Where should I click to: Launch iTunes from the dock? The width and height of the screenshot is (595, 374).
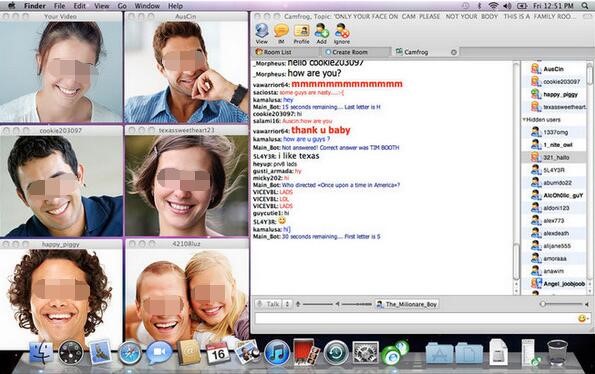coord(277,352)
